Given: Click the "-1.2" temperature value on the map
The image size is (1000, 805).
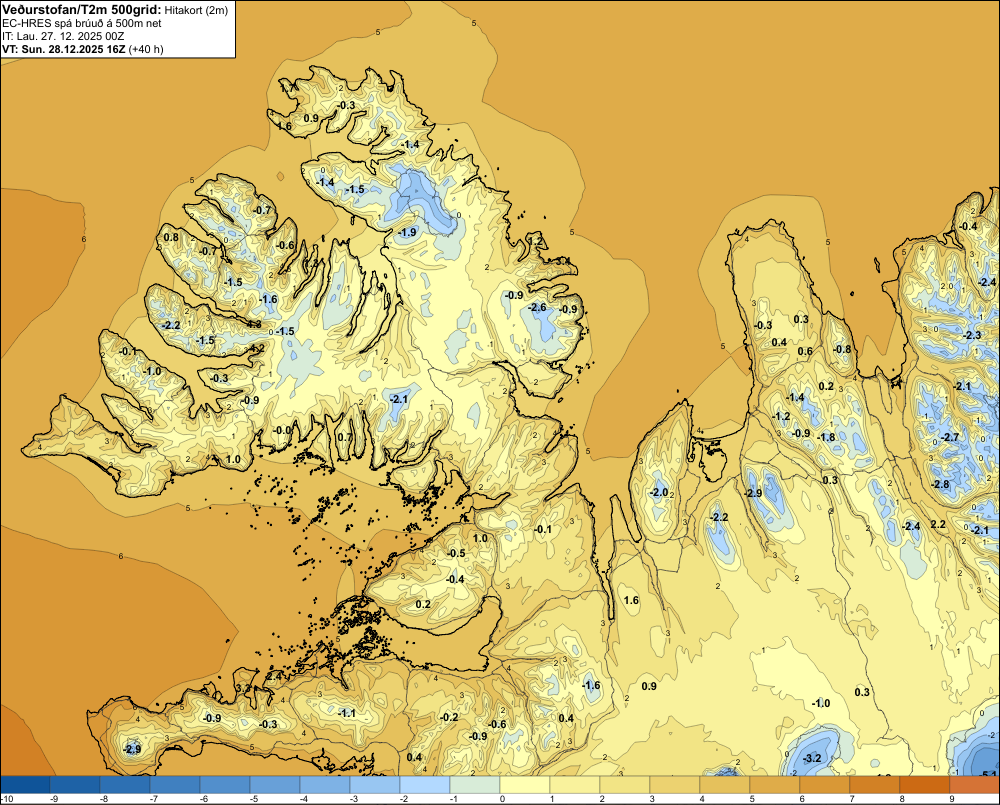Looking at the screenshot, I should point(781,416).
